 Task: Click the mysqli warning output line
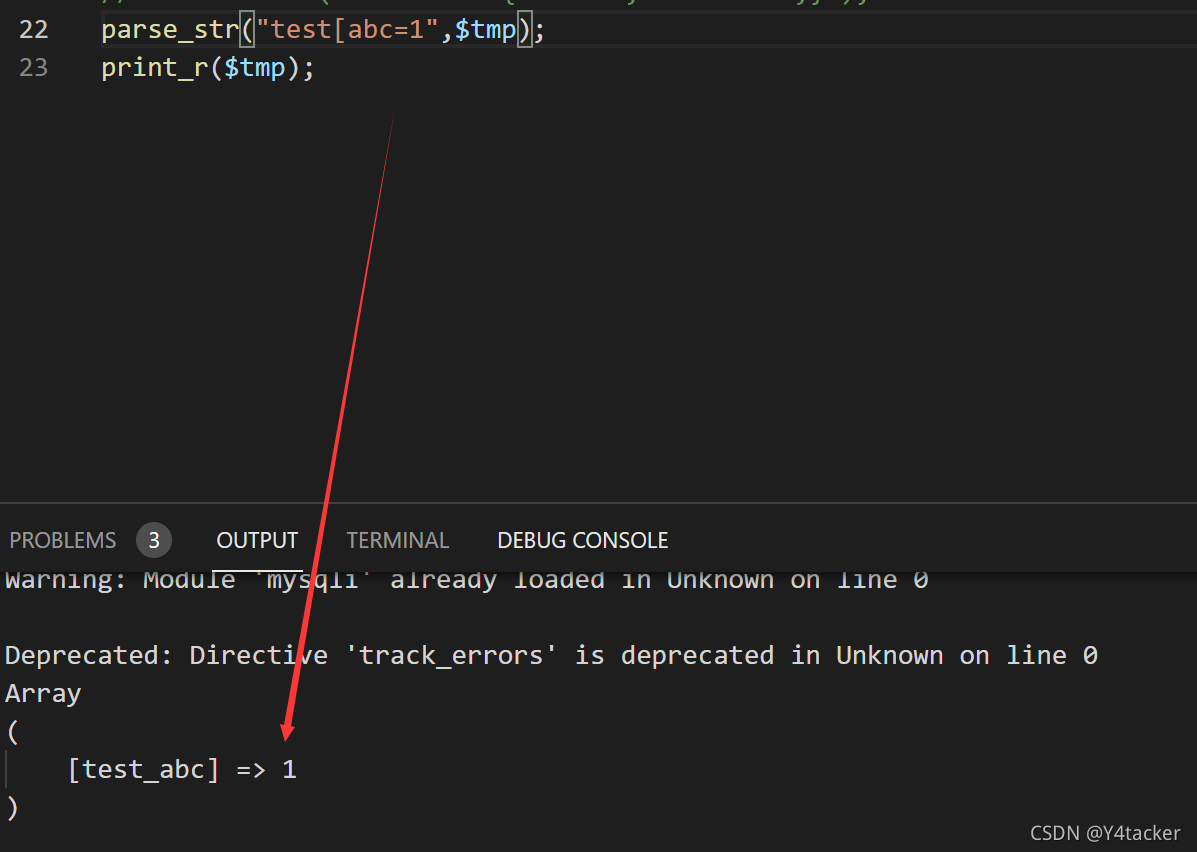pyautogui.click(x=466, y=580)
